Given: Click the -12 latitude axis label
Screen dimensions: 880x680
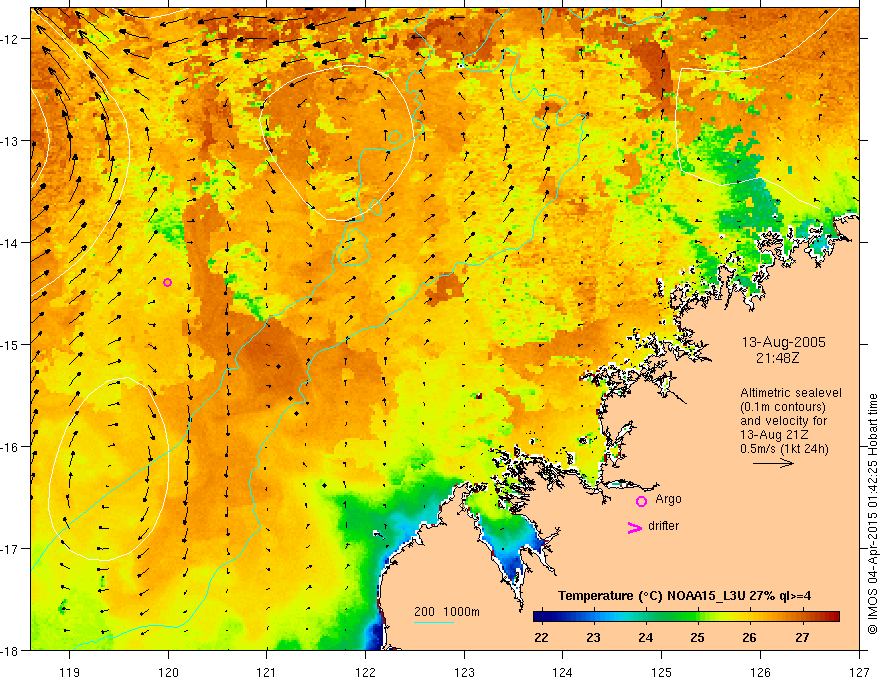Looking at the screenshot, I should click(x=10, y=39).
